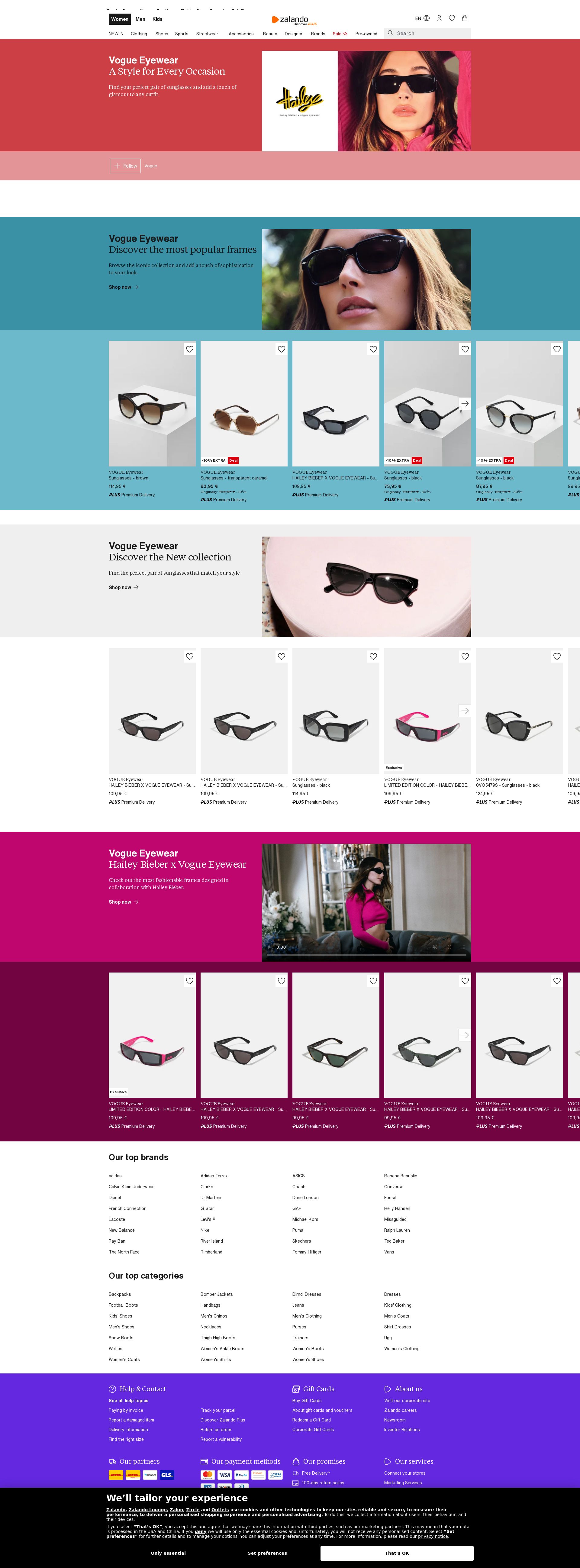Open the Michael Kors brand link
The height and width of the screenshot is (1568, 580).
point(305,1219)
